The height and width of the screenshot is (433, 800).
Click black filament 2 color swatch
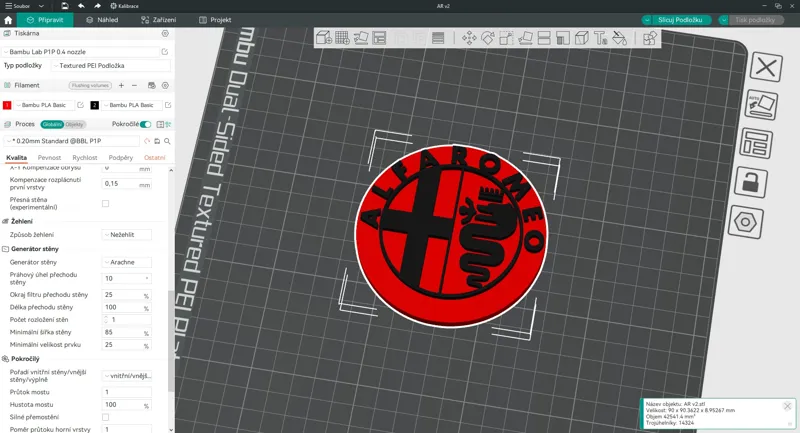94,105
